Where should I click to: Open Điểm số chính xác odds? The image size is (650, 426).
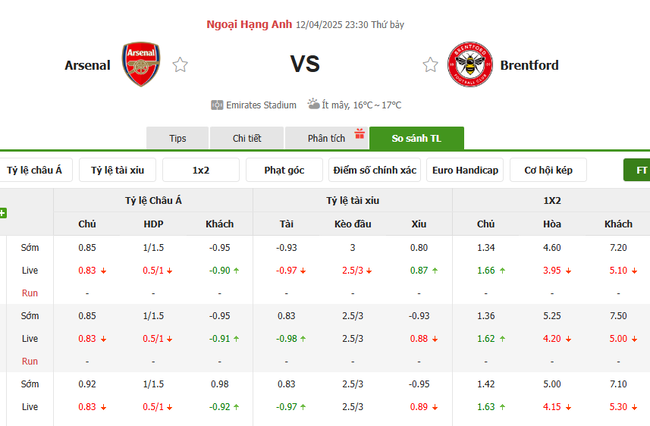[x=375, y=170]
